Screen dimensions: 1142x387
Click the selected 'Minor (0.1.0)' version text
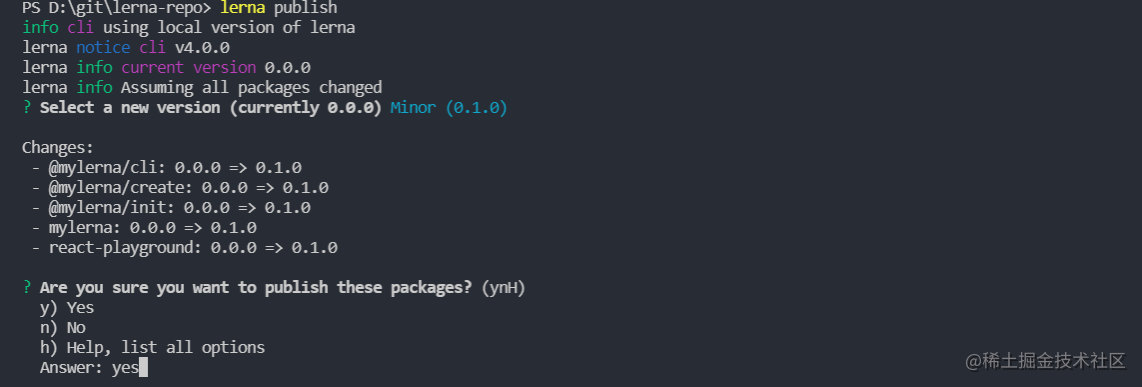click(449, 108)
